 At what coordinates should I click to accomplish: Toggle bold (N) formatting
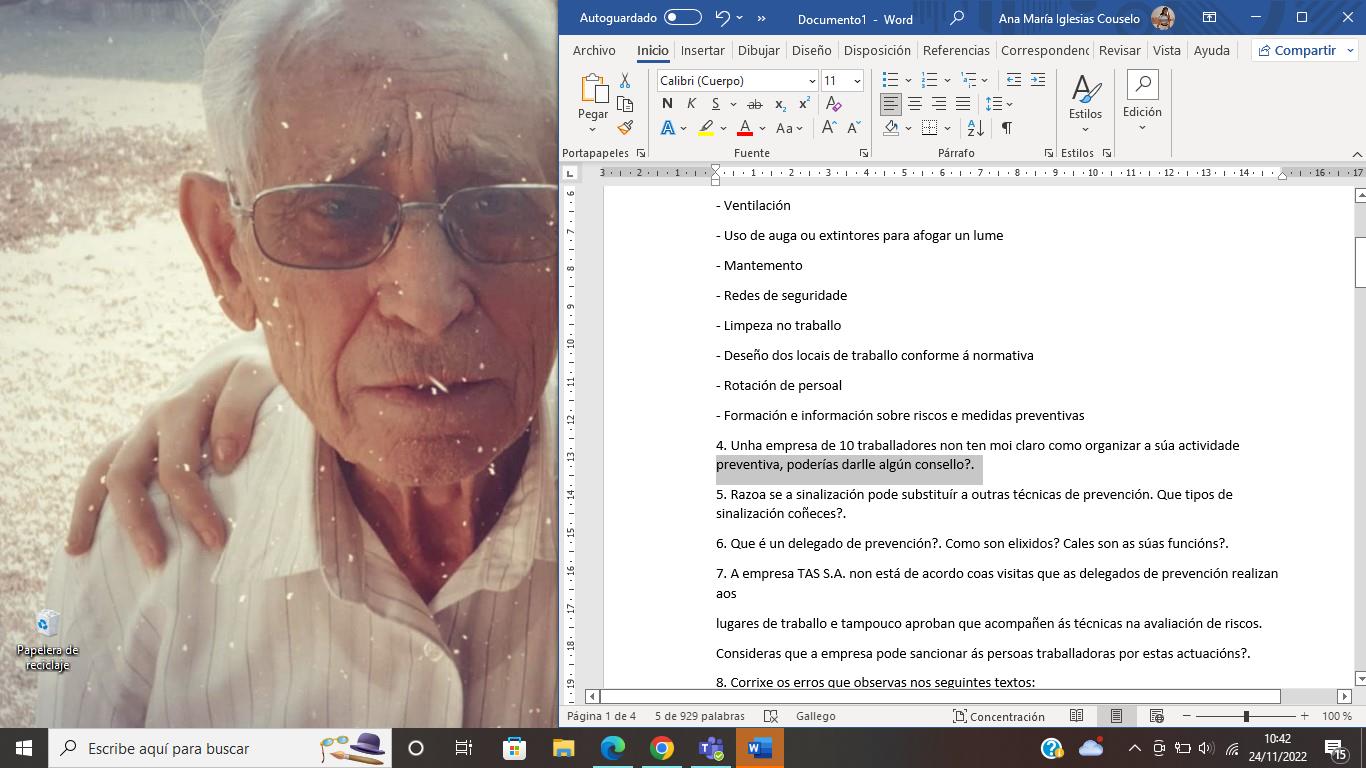pos(667,104)
